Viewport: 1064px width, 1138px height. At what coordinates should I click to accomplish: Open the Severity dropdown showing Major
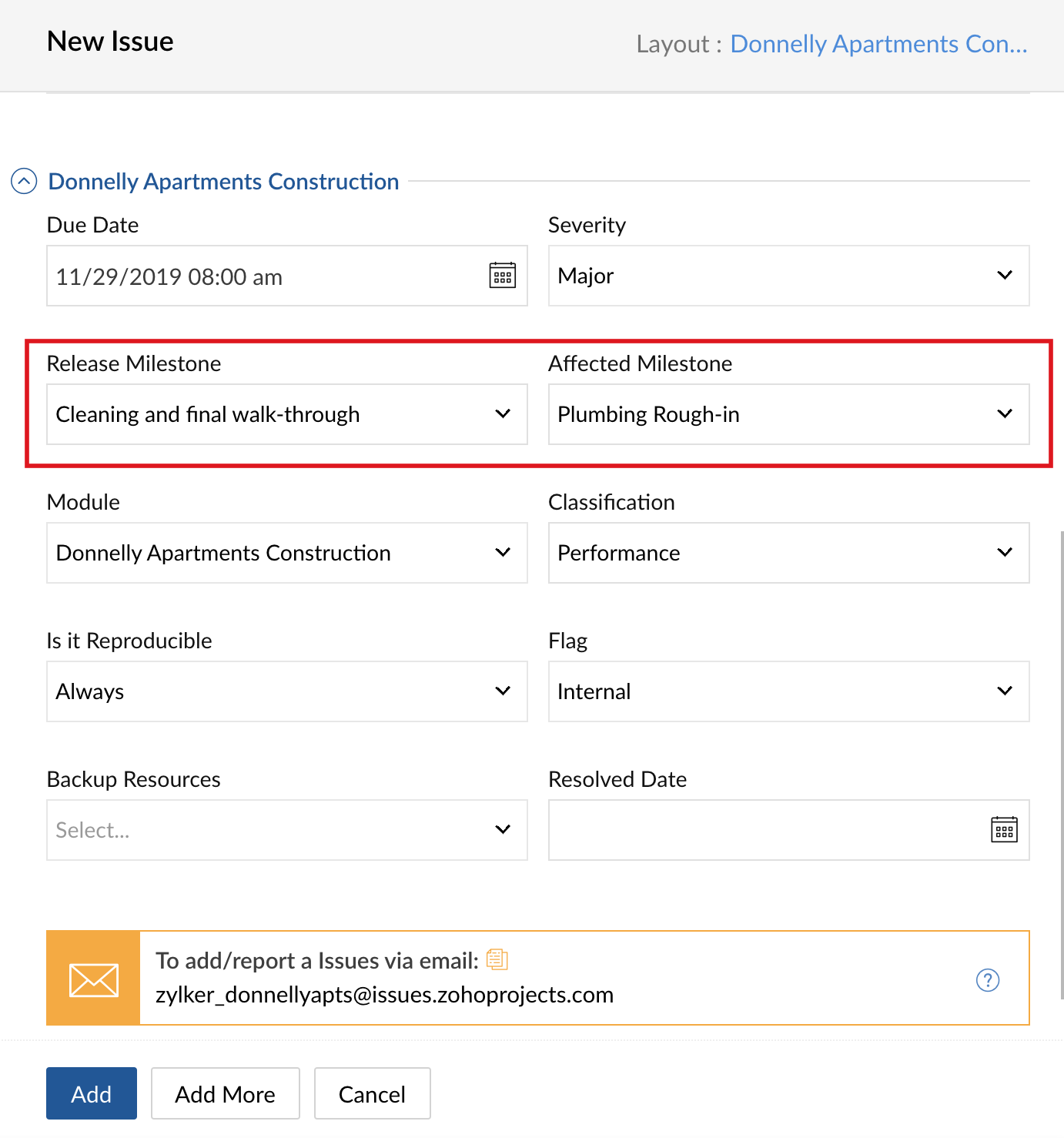click(x=788, y=276)
